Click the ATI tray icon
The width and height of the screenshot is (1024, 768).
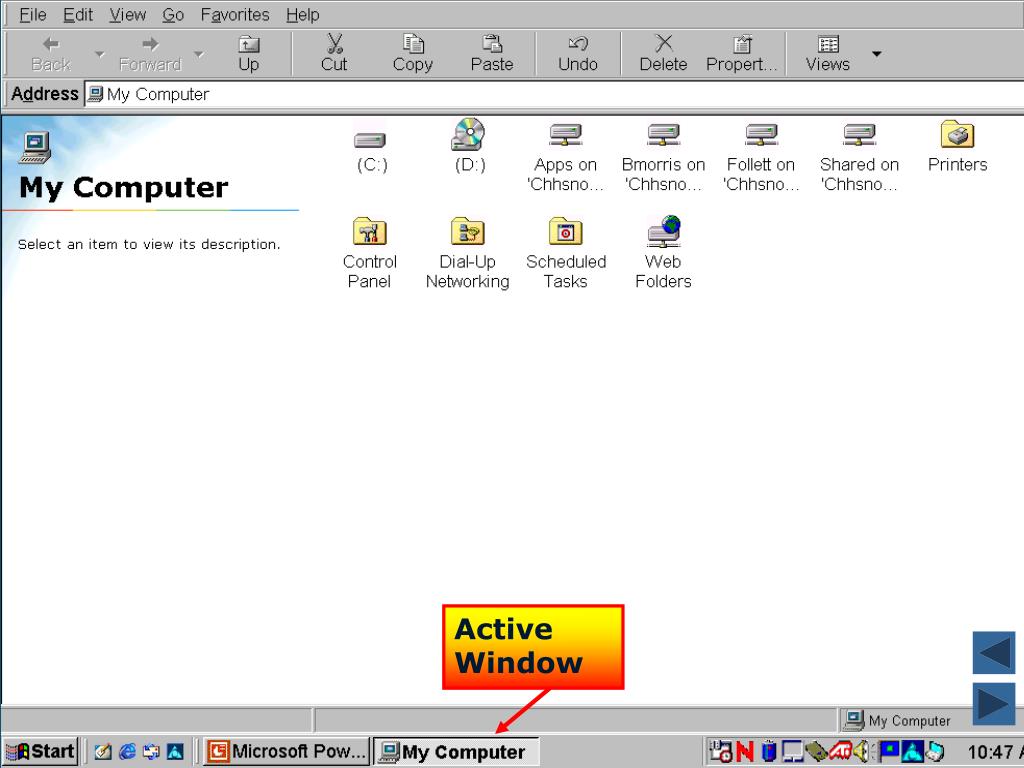coord(840,752)
